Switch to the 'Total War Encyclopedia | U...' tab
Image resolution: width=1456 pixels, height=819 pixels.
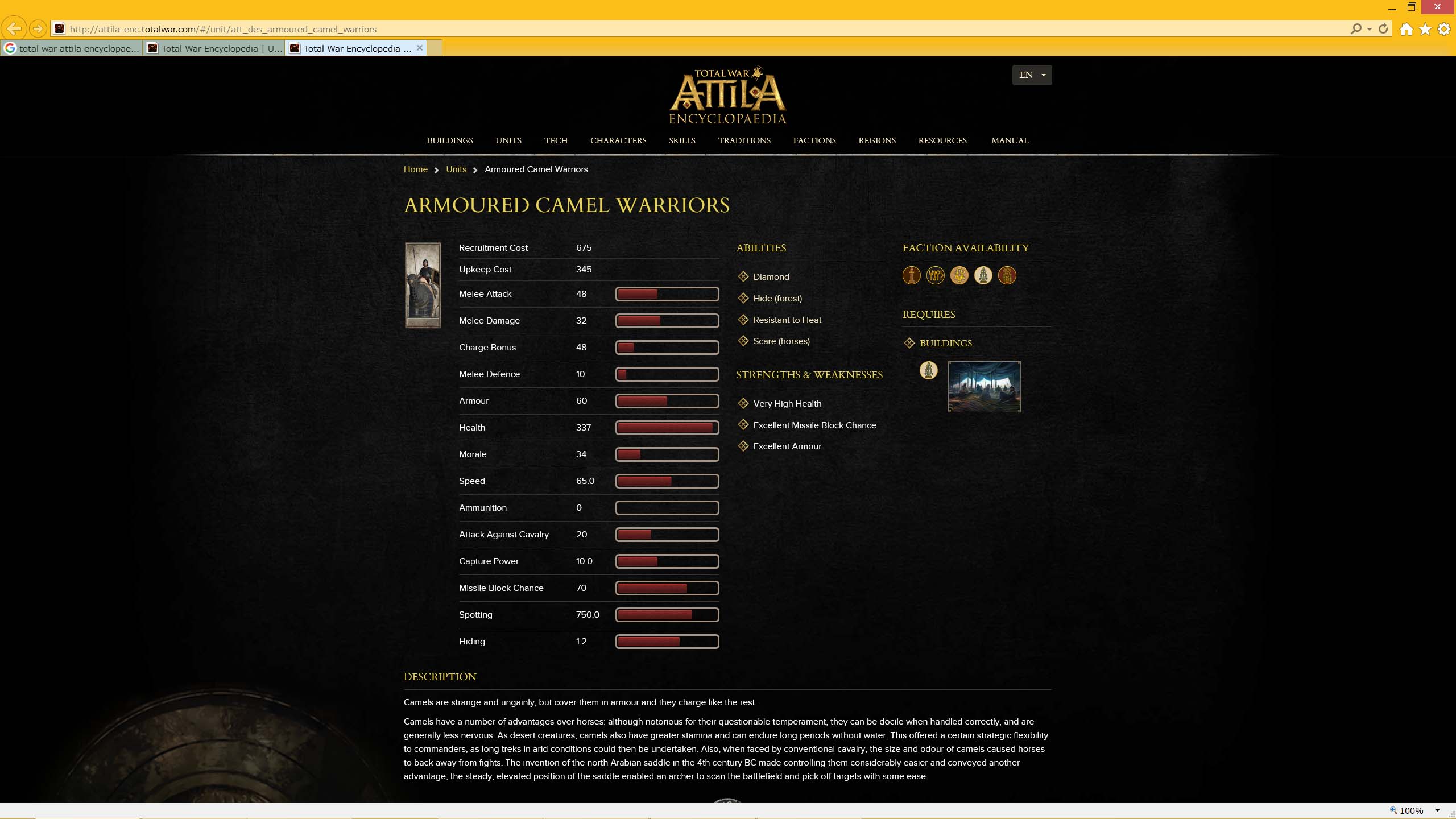click(214, 48)
